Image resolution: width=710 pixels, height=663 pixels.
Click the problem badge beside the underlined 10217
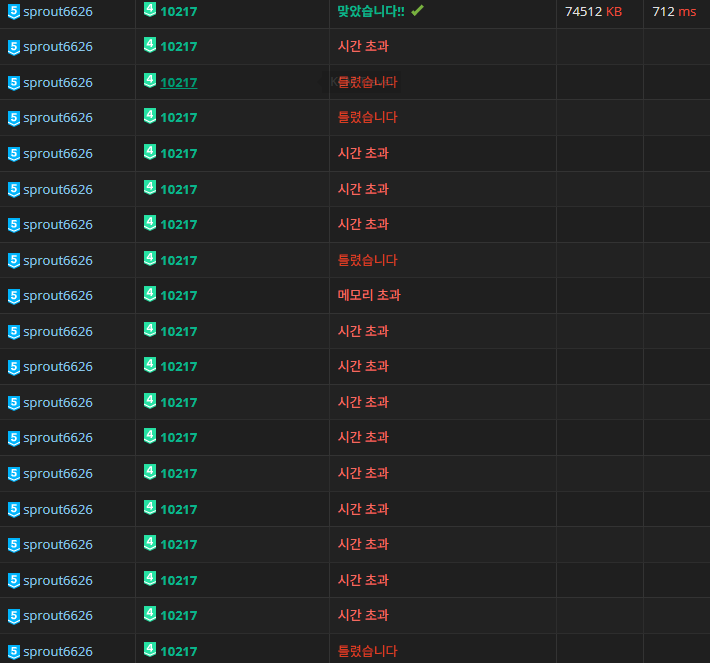click(150, 81)
